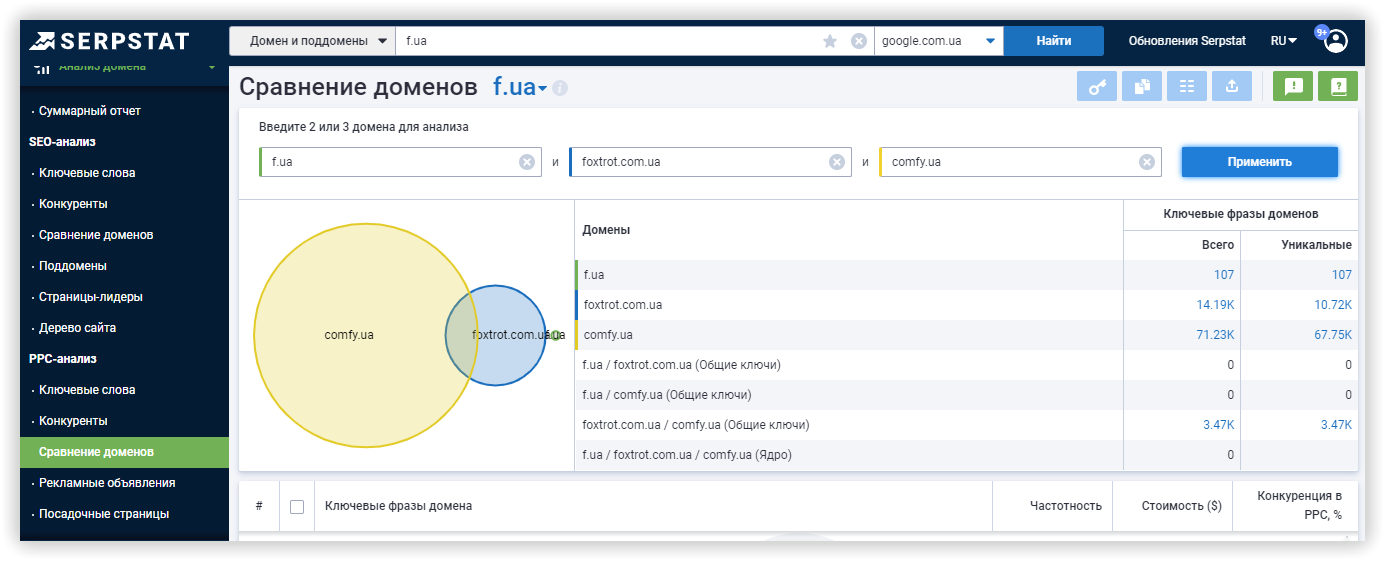The width and height of the screenshot is (1385, 561).
Task: Click the 'Найти' search button
Action: pos(1054,41)
